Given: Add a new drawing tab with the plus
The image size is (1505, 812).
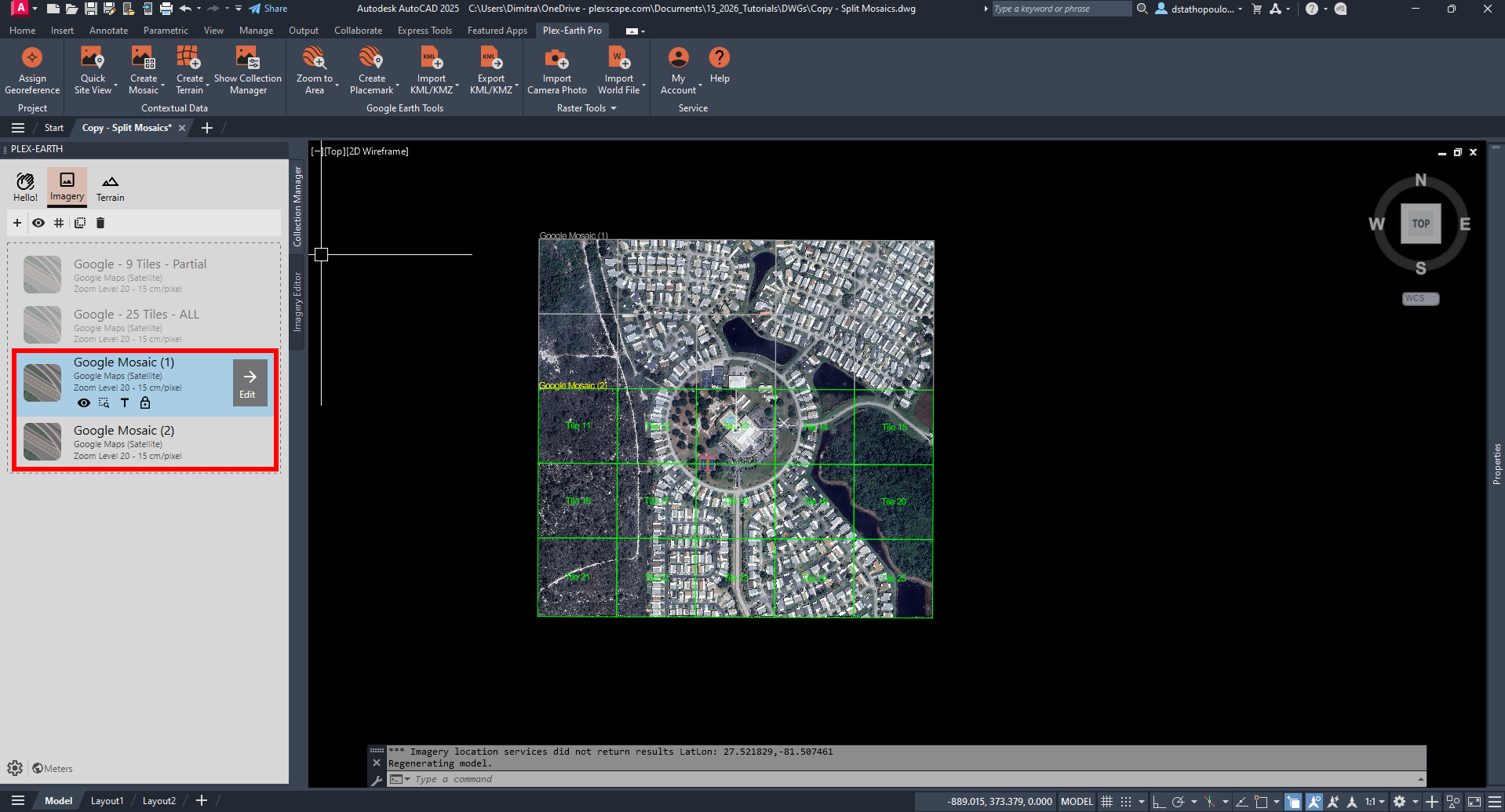Looking at the screenshot, I should tap(207, 128).
